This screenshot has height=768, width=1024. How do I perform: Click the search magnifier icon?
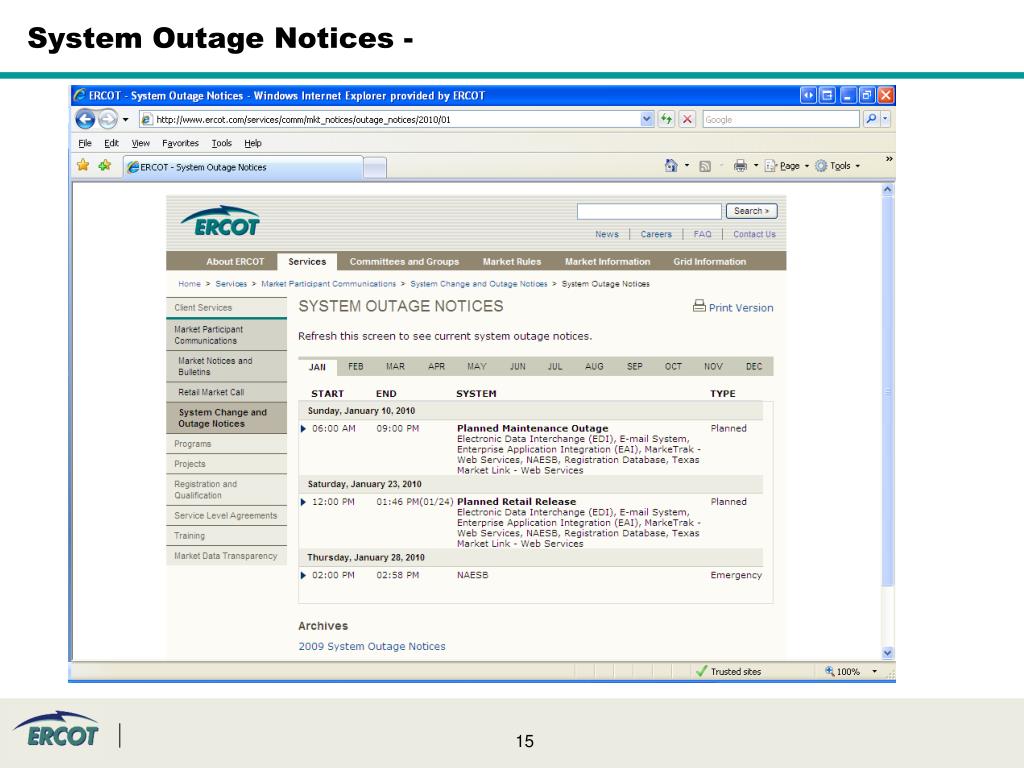871,119
